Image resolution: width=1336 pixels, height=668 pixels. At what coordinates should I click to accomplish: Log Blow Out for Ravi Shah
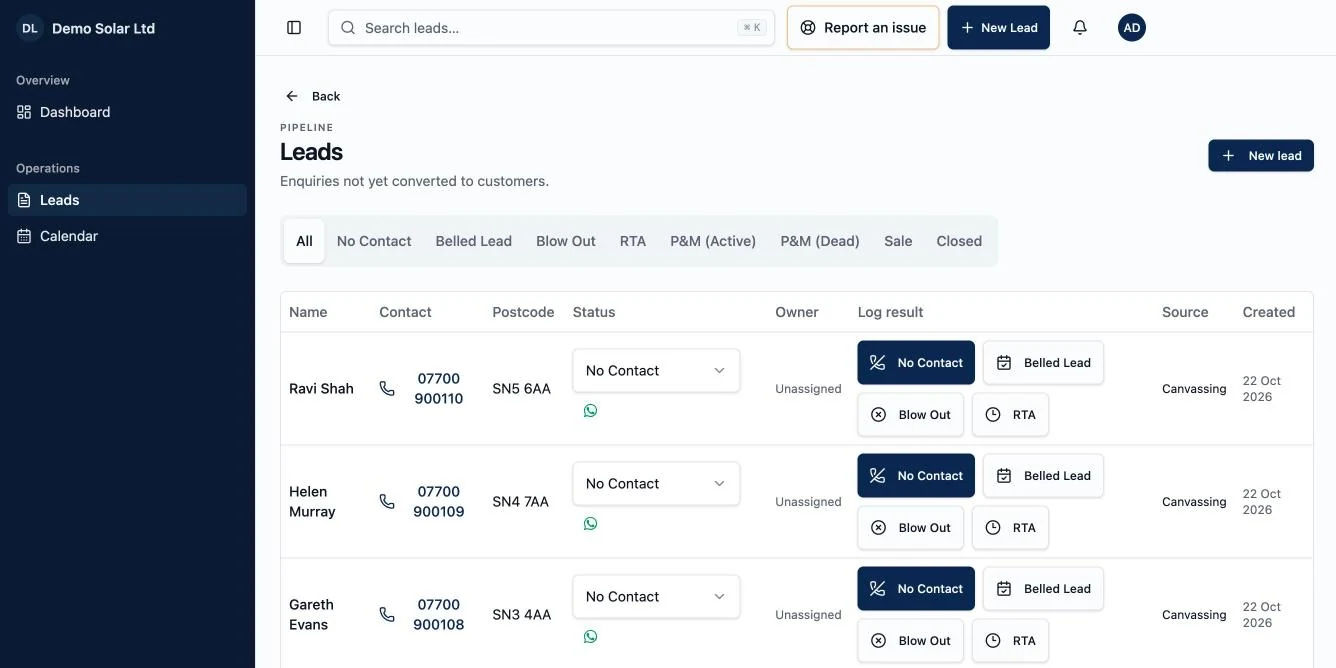coord(910,415)
